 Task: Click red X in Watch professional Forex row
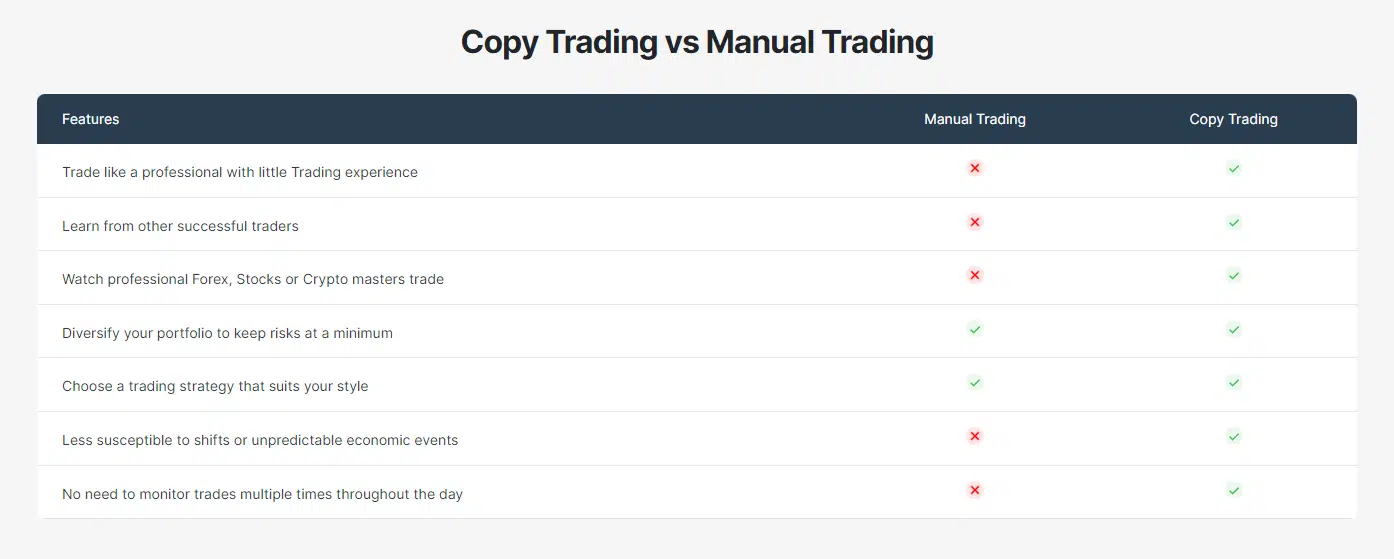pyautogui.click(x=975, y=275)
